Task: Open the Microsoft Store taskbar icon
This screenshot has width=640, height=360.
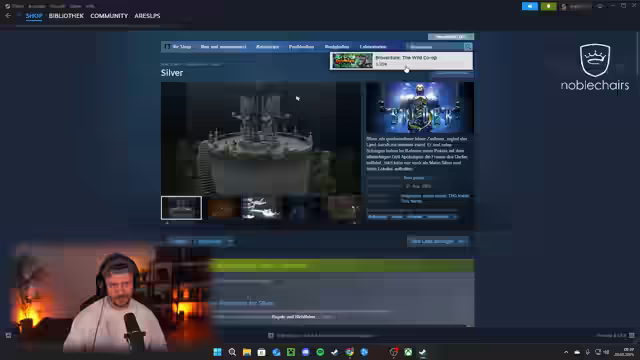Action: 261,352
